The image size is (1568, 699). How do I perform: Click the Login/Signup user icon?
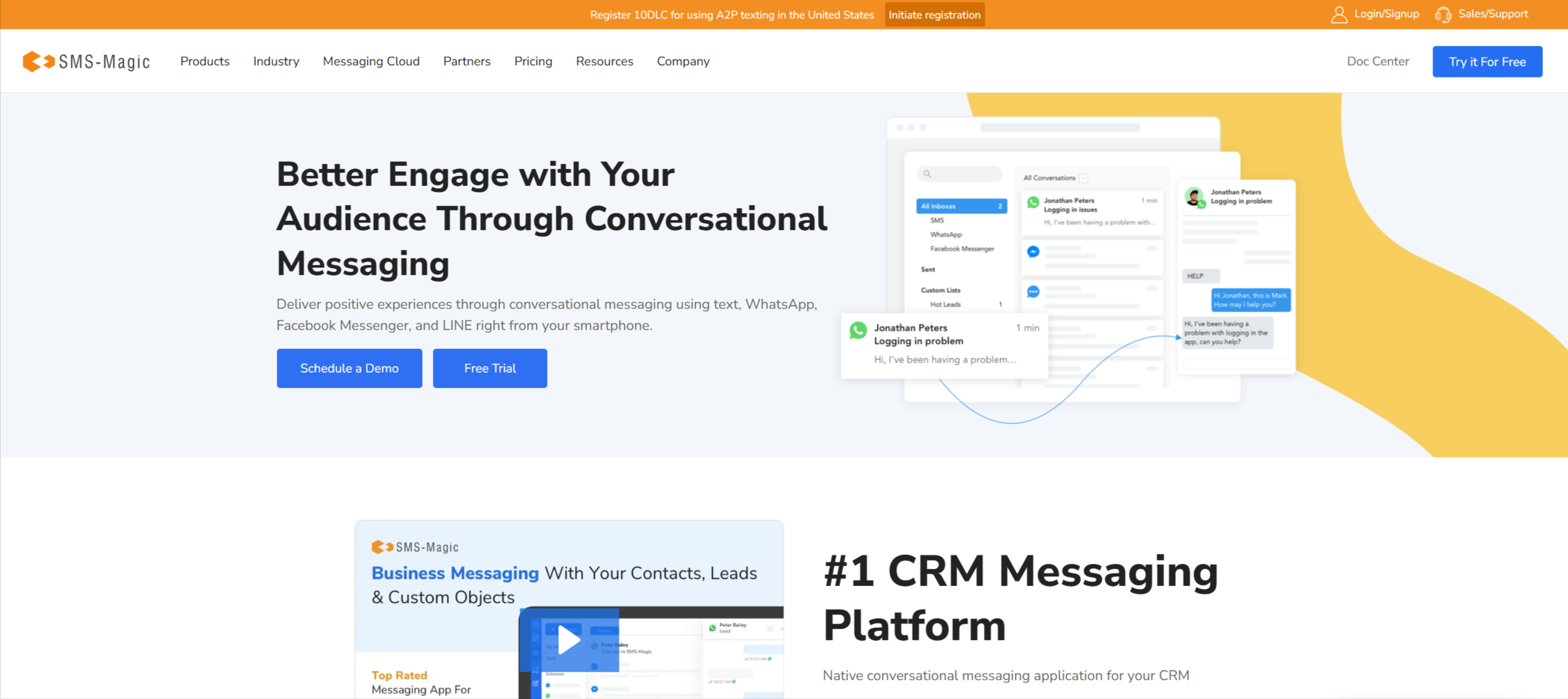(x=1338, y=14)
